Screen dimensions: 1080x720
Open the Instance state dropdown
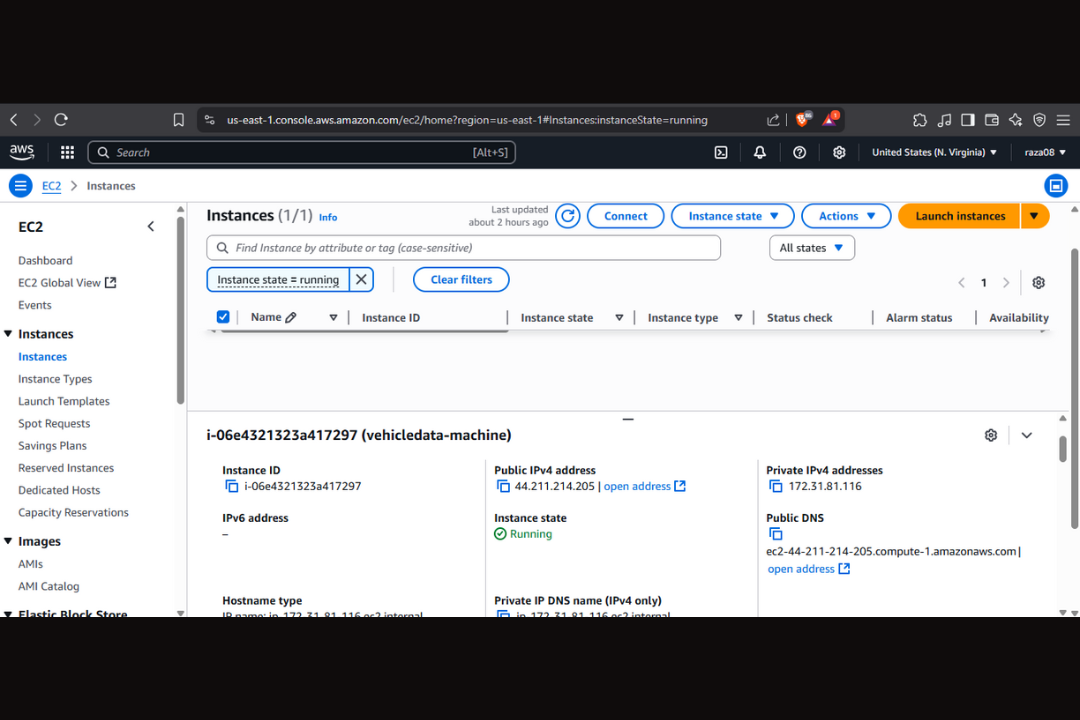pos(732,216)
